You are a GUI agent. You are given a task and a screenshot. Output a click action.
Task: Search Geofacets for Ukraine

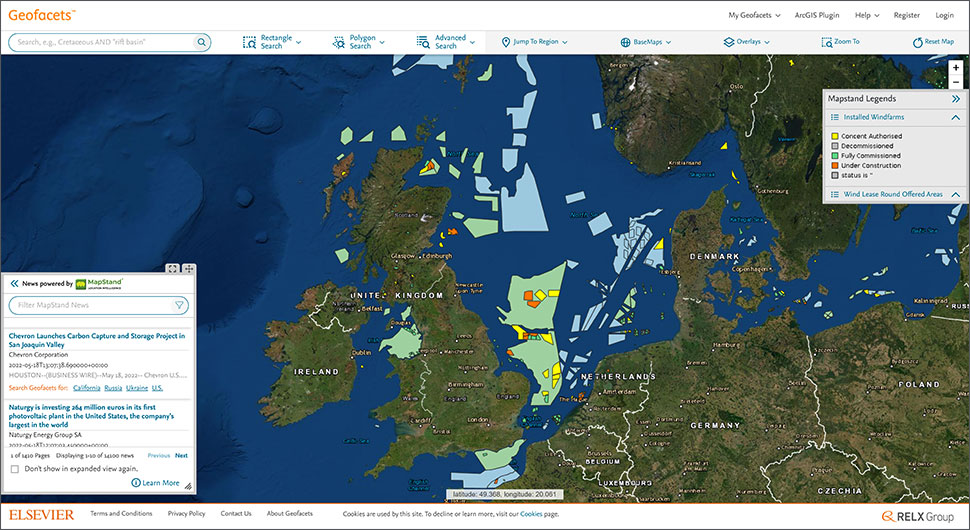[137, 388]
